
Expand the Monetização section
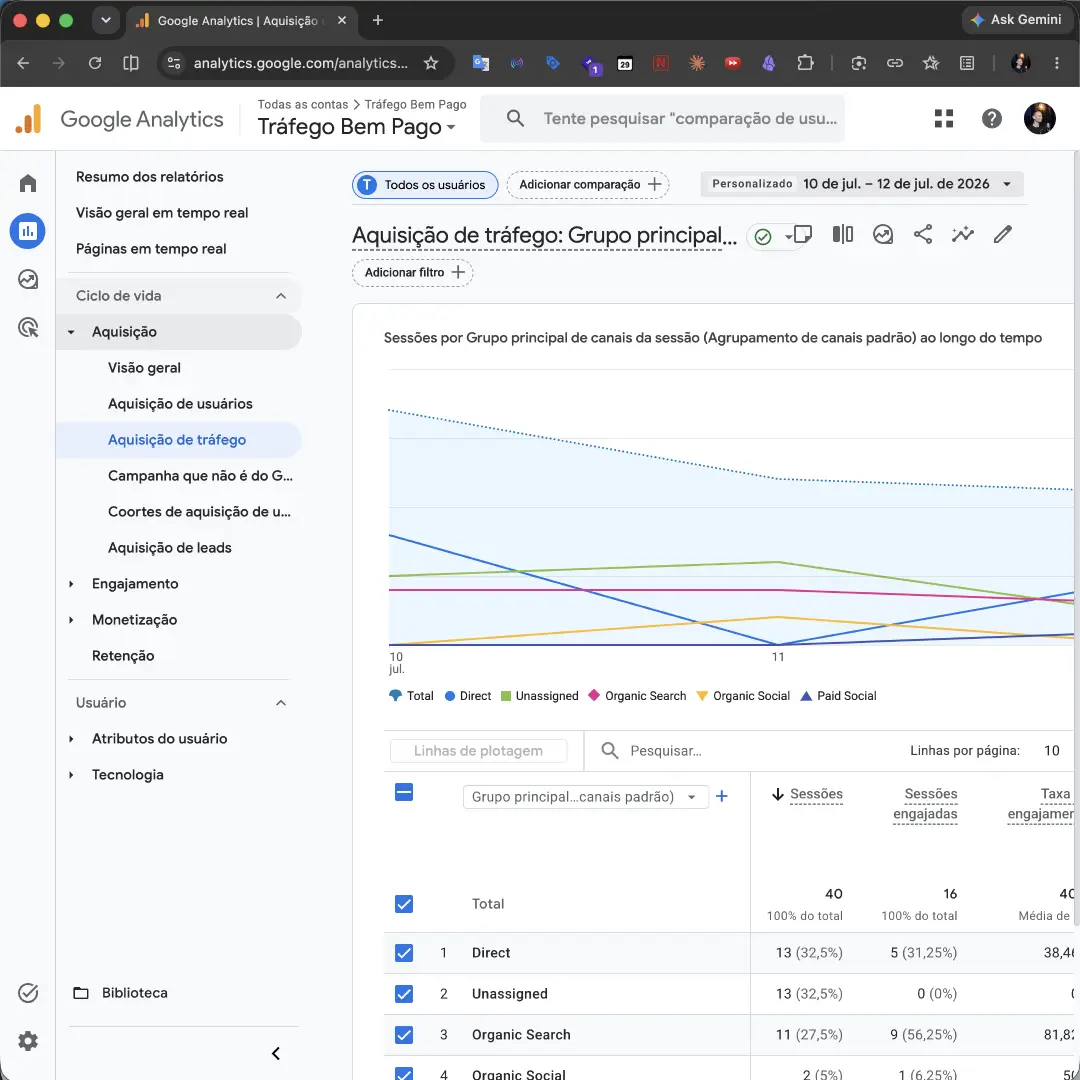(71, 620)
